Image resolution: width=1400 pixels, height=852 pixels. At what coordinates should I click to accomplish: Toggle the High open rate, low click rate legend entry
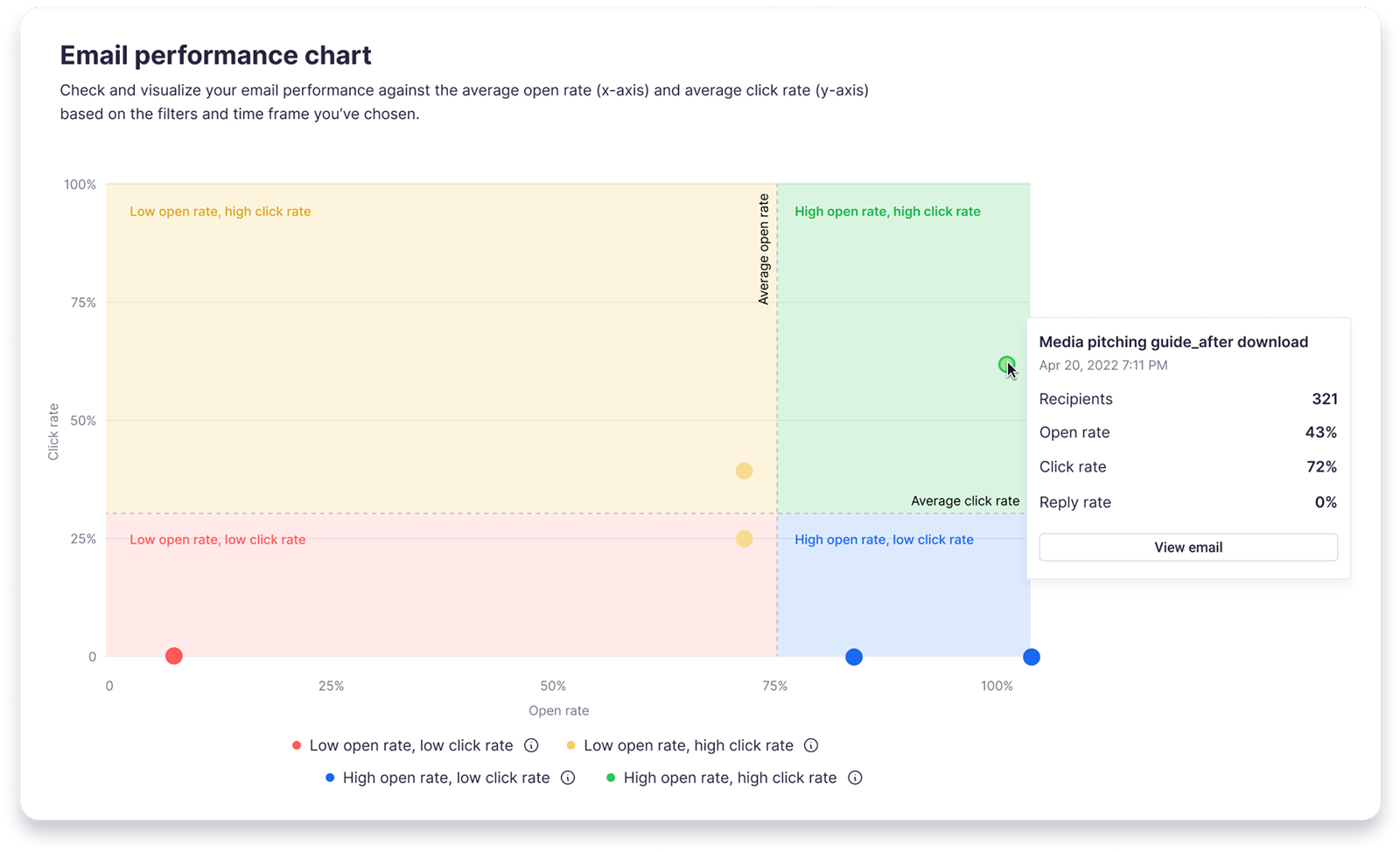[x=447, y=778]
